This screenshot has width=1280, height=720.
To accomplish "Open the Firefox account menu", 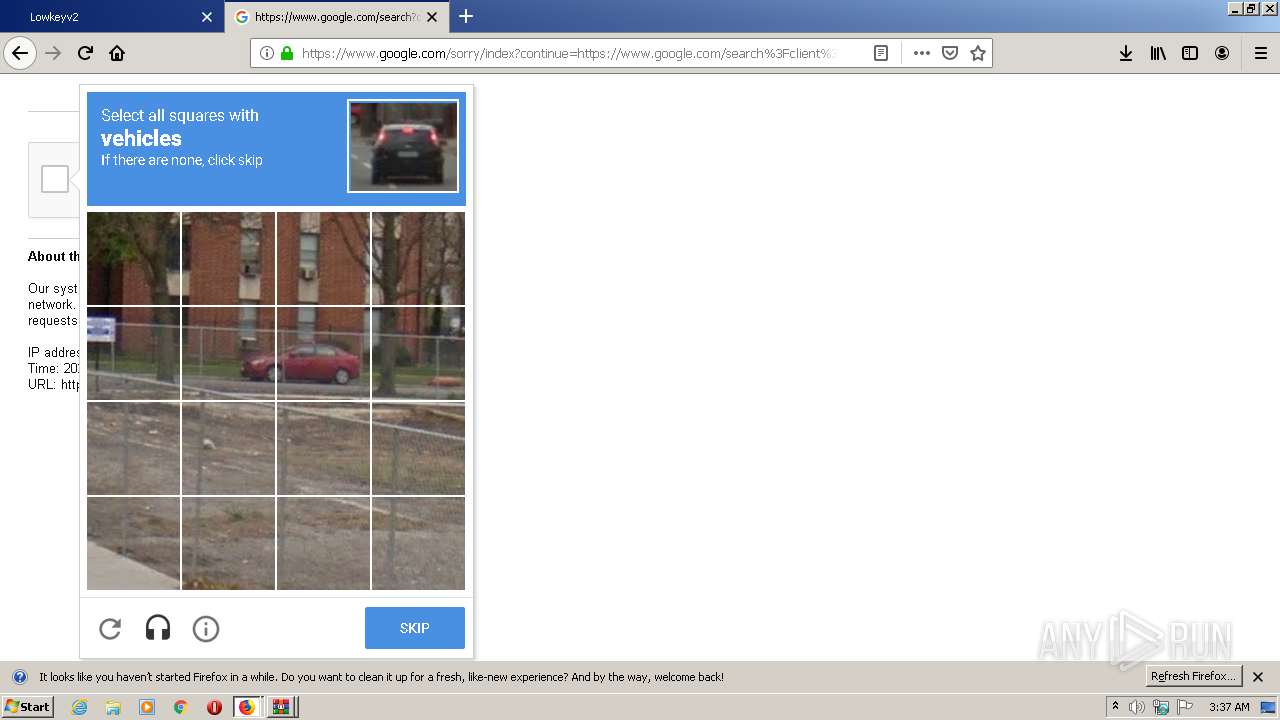I will click(1222, 53).
